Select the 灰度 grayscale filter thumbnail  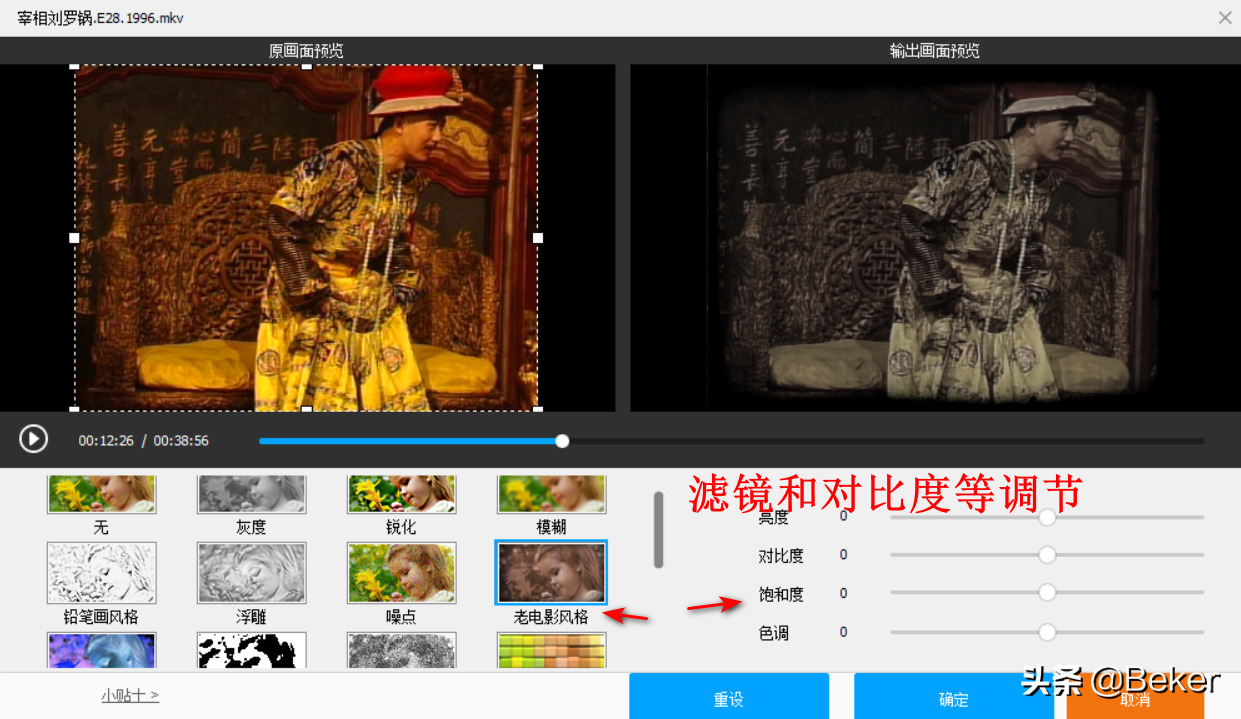[x=251, y=494]
